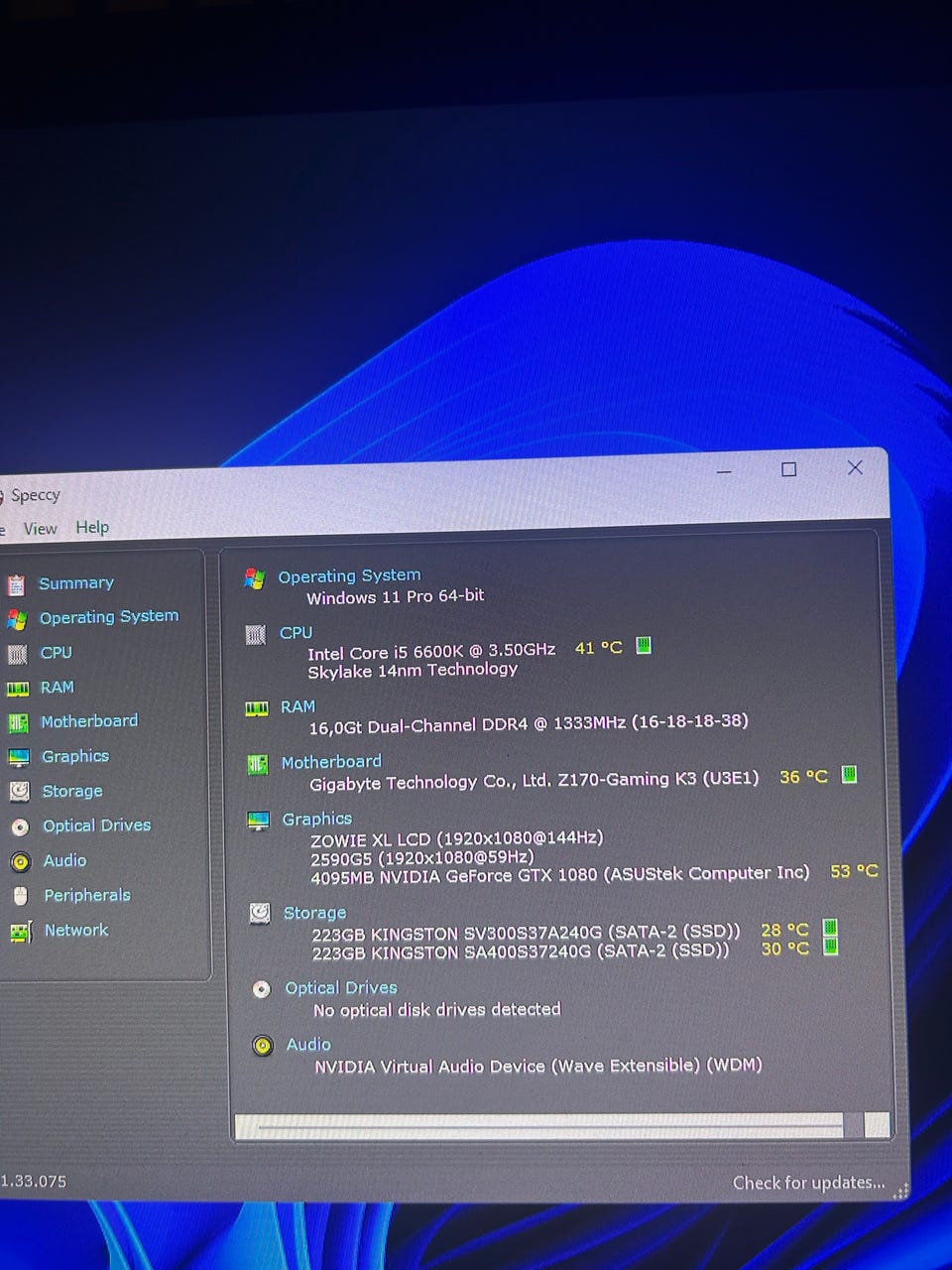The width and height of the screenshot is (952, 1270).
Task: Click Check for updates link
Action: click(809, 1183)
